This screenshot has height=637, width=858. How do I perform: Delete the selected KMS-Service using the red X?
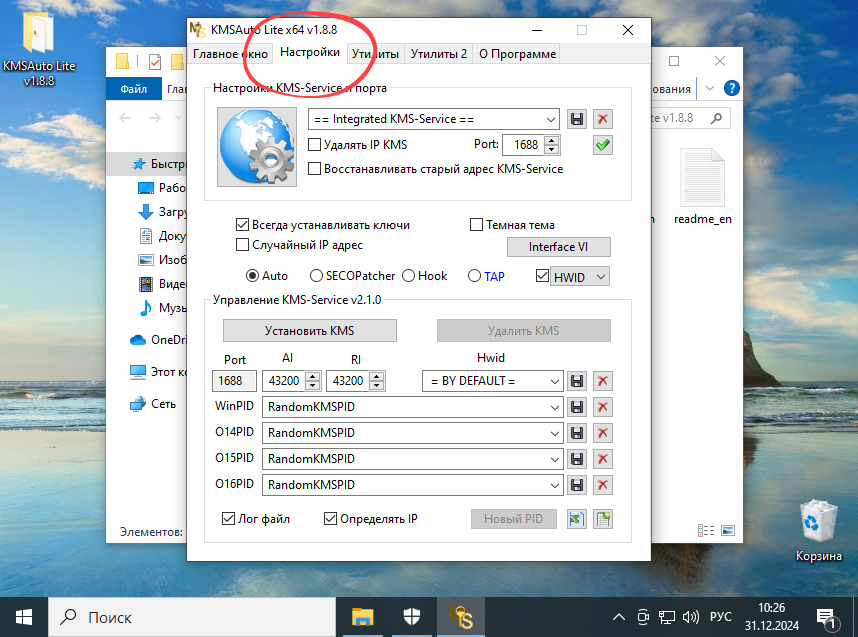(x=601, y=118)
